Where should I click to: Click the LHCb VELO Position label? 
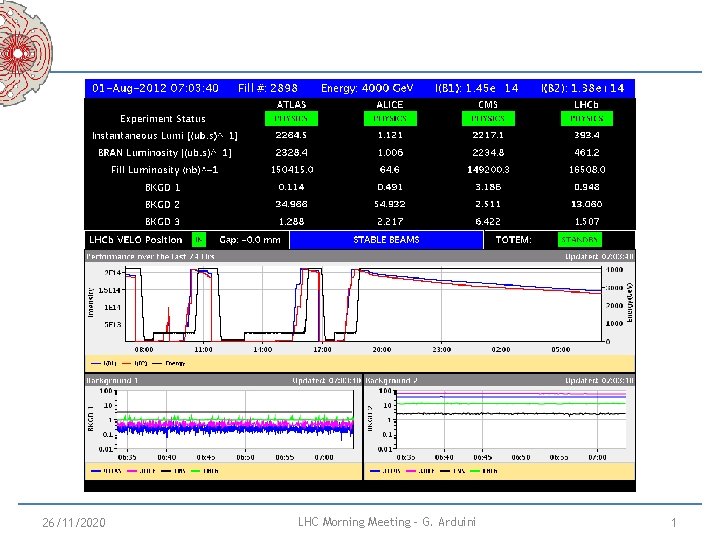135,240
